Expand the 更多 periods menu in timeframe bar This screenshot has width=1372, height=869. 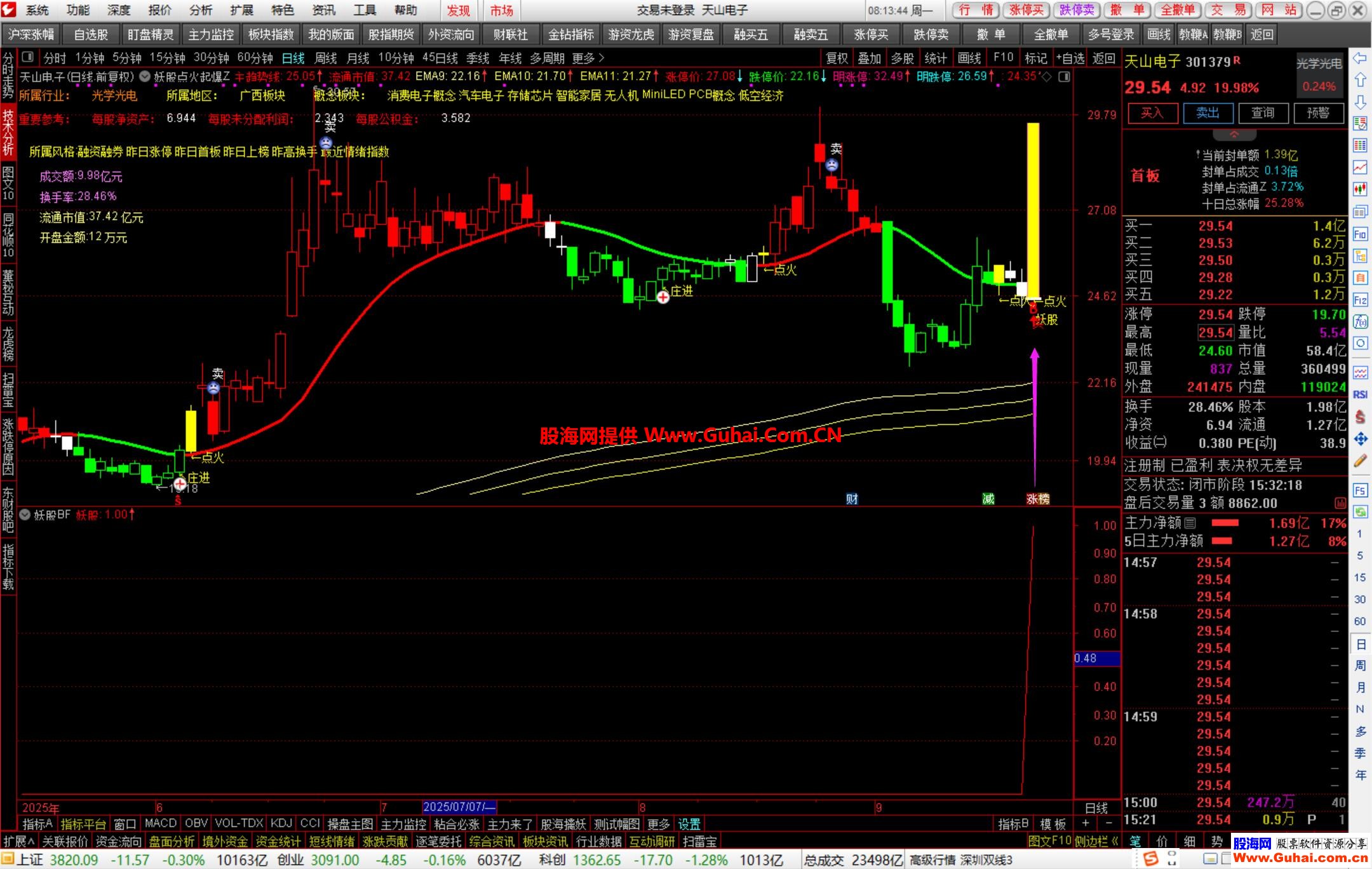pyautogui.click(x=588, y=58)
